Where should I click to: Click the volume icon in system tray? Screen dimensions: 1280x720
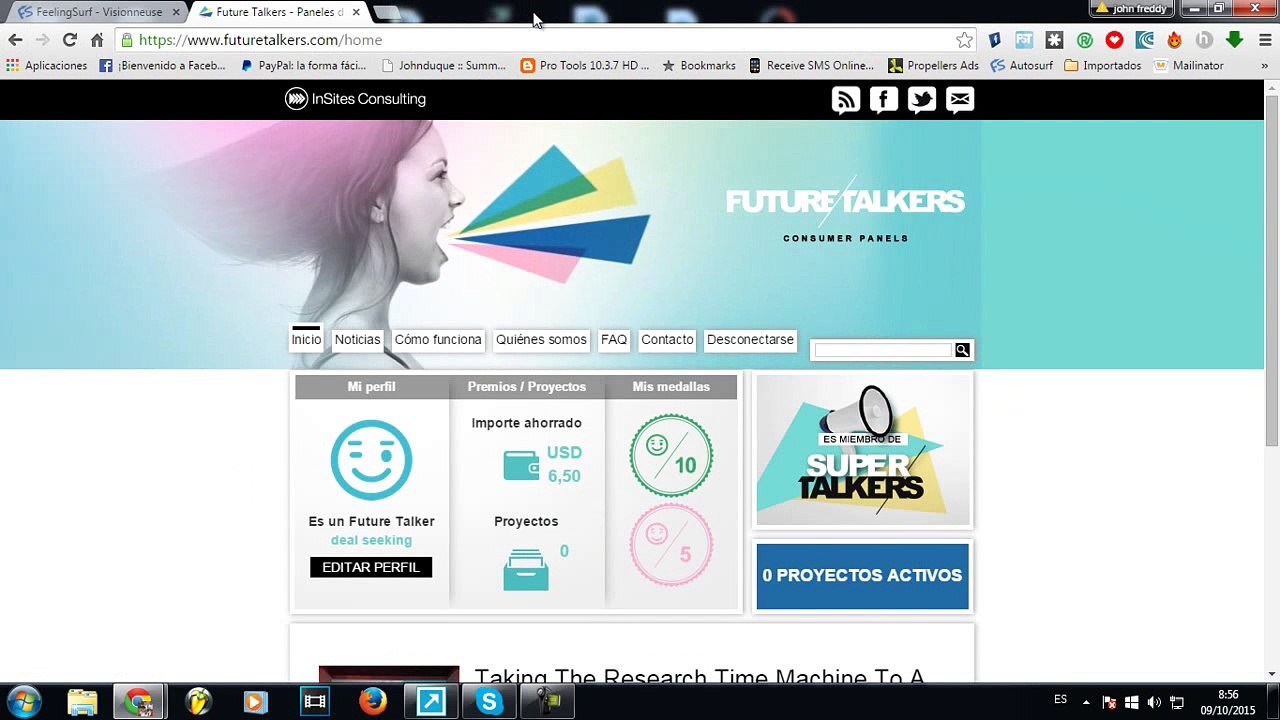(x=1154, y=702)
